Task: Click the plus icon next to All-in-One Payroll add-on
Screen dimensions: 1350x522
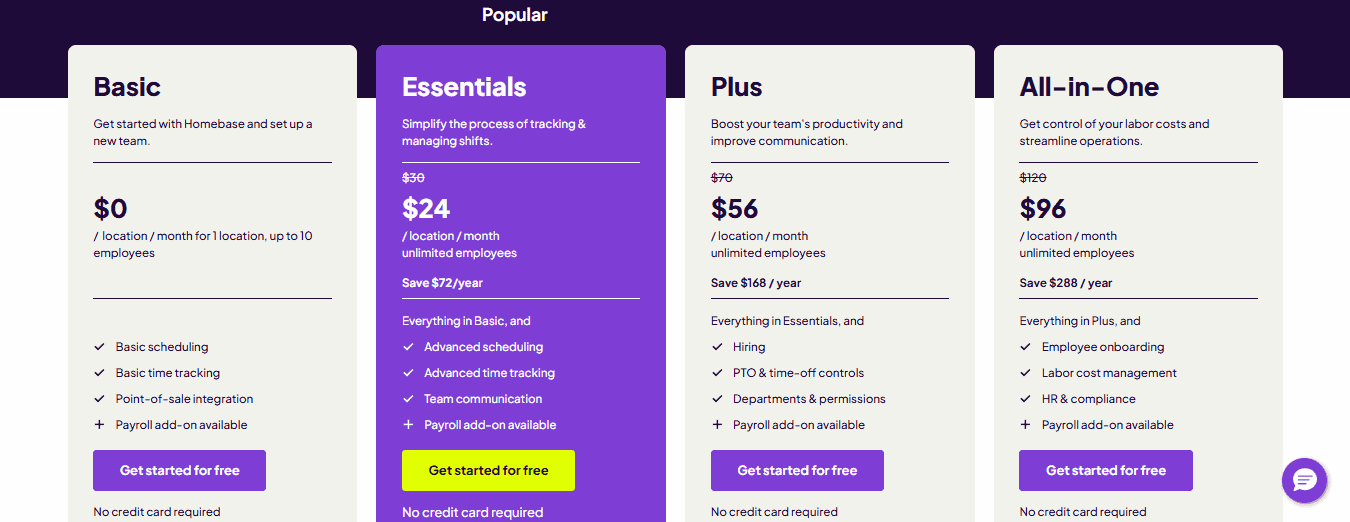Action: click(x=1025, y=425)
